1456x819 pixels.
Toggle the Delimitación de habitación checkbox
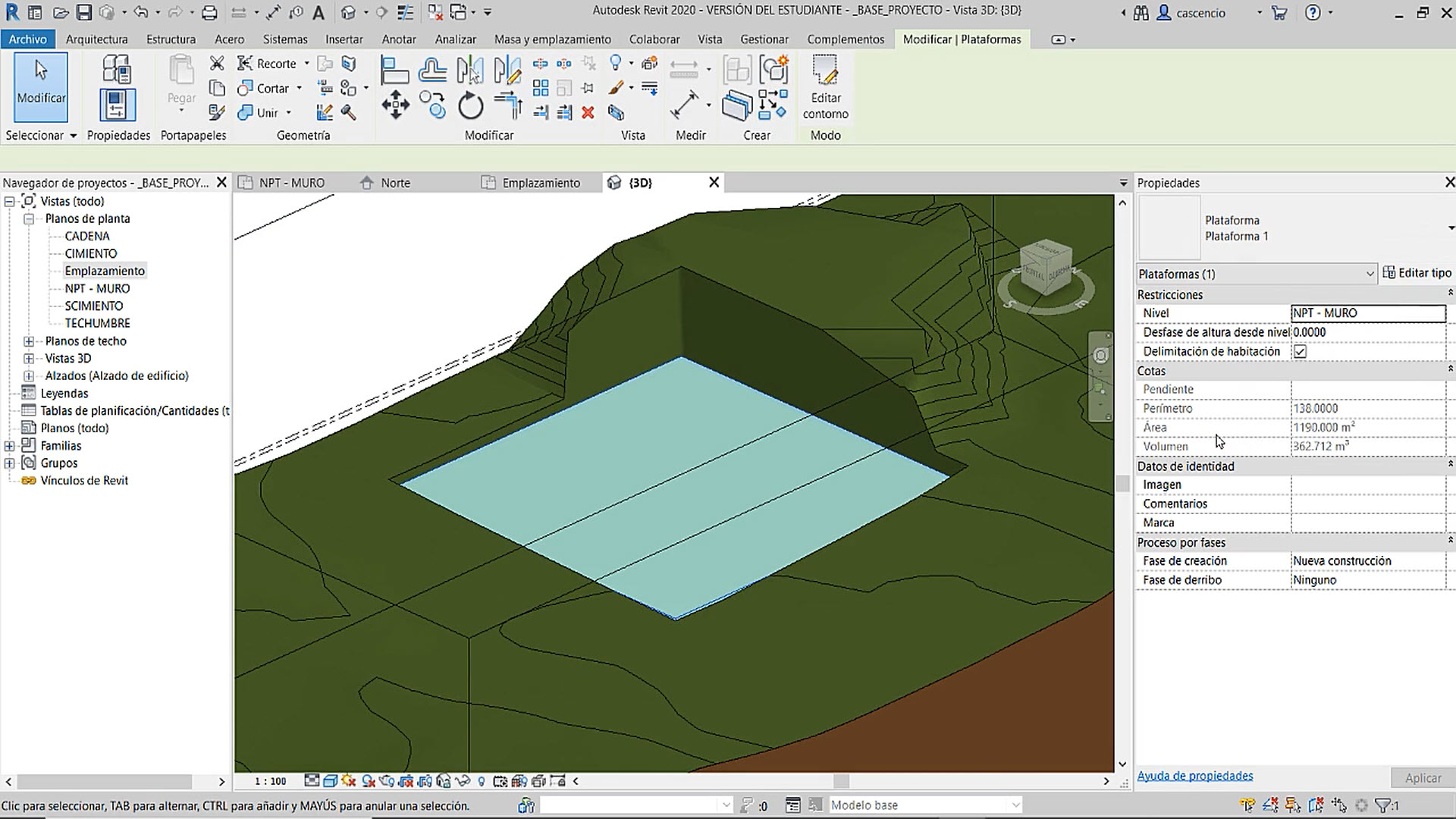pos(1300,351)
